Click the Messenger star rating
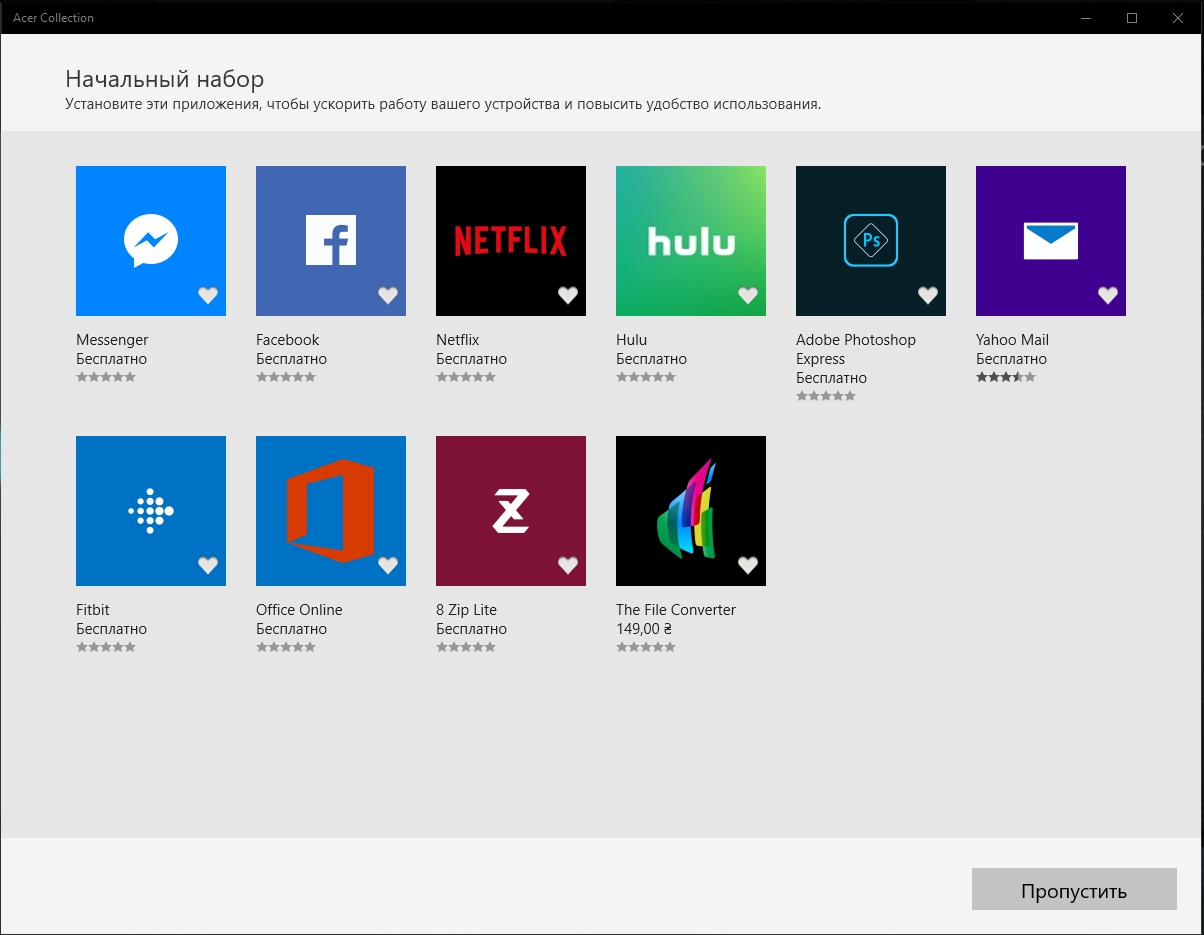This screenshot has height=935, width=1204. tap(106, 377)
